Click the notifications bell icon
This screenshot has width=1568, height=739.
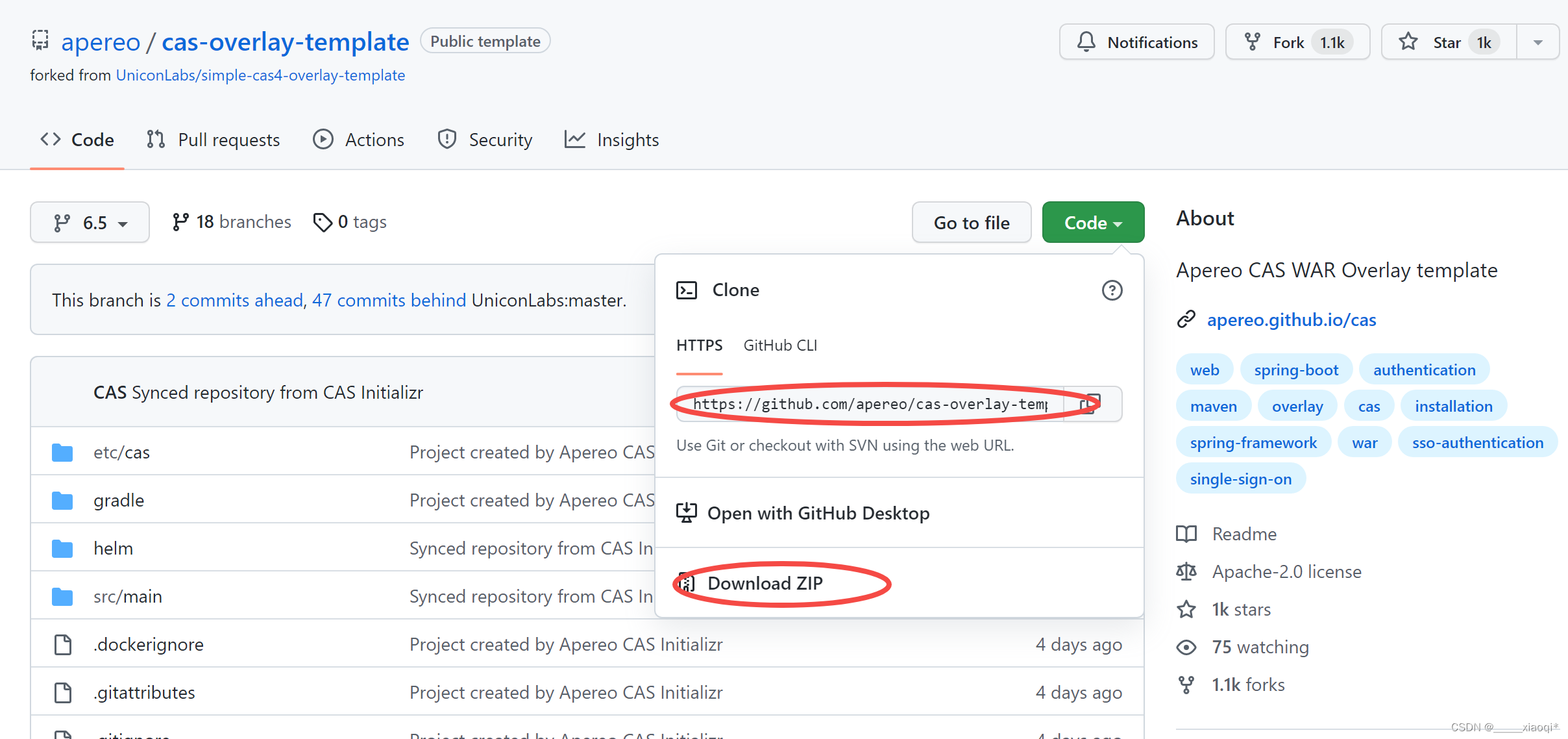click(x=1086, y=41)
